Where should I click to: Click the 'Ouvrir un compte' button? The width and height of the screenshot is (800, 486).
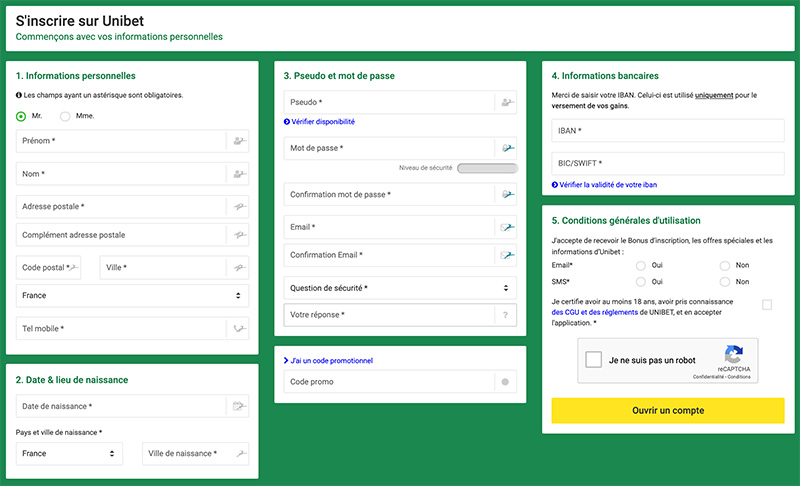pyautogui.click(x=668, y=411)
